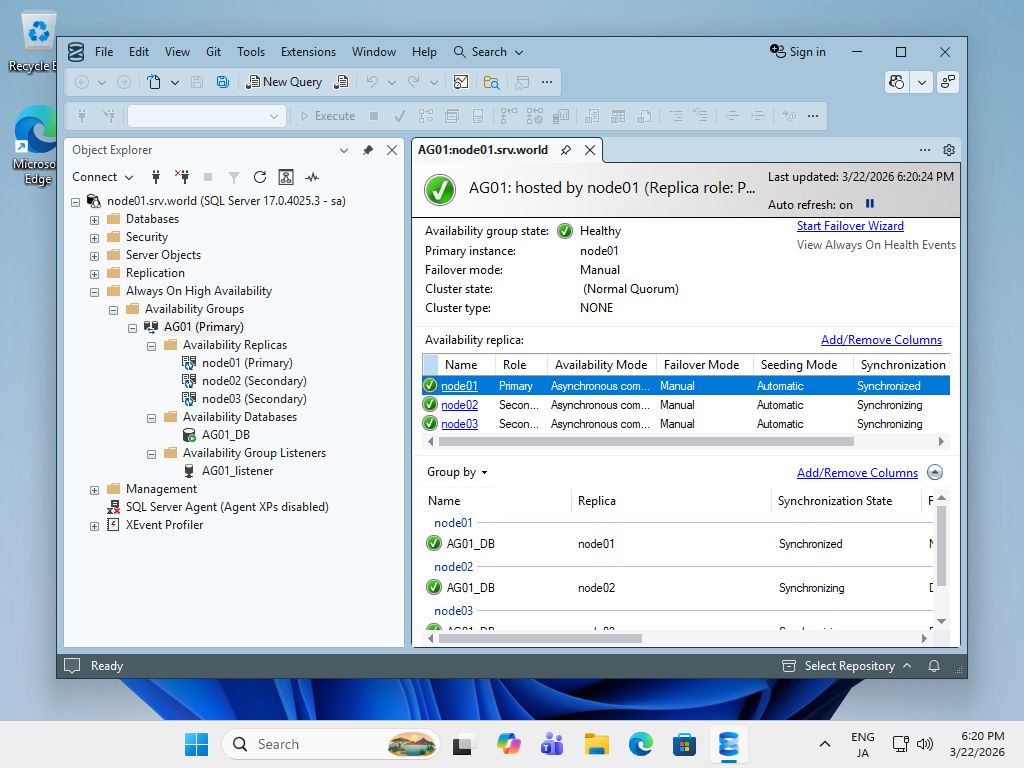Expand the Server Objects folder

pyautogui.click(x=95, y=256)
